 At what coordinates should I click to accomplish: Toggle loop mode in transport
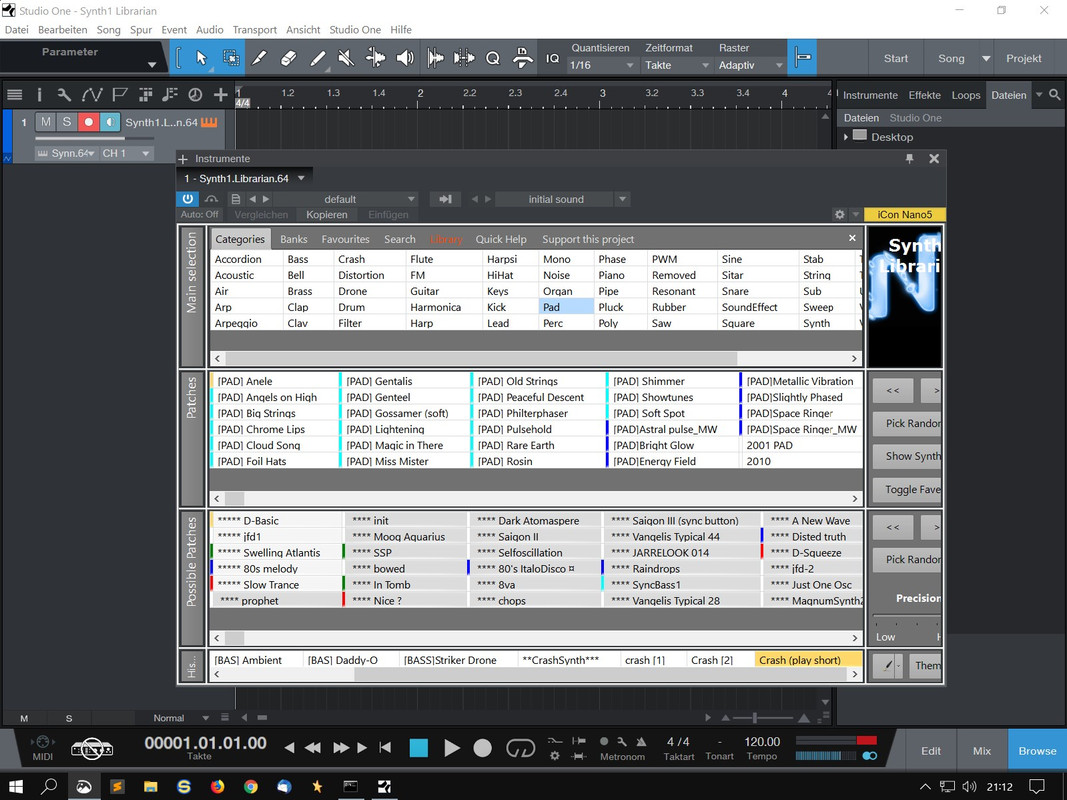tap(521, 748)
